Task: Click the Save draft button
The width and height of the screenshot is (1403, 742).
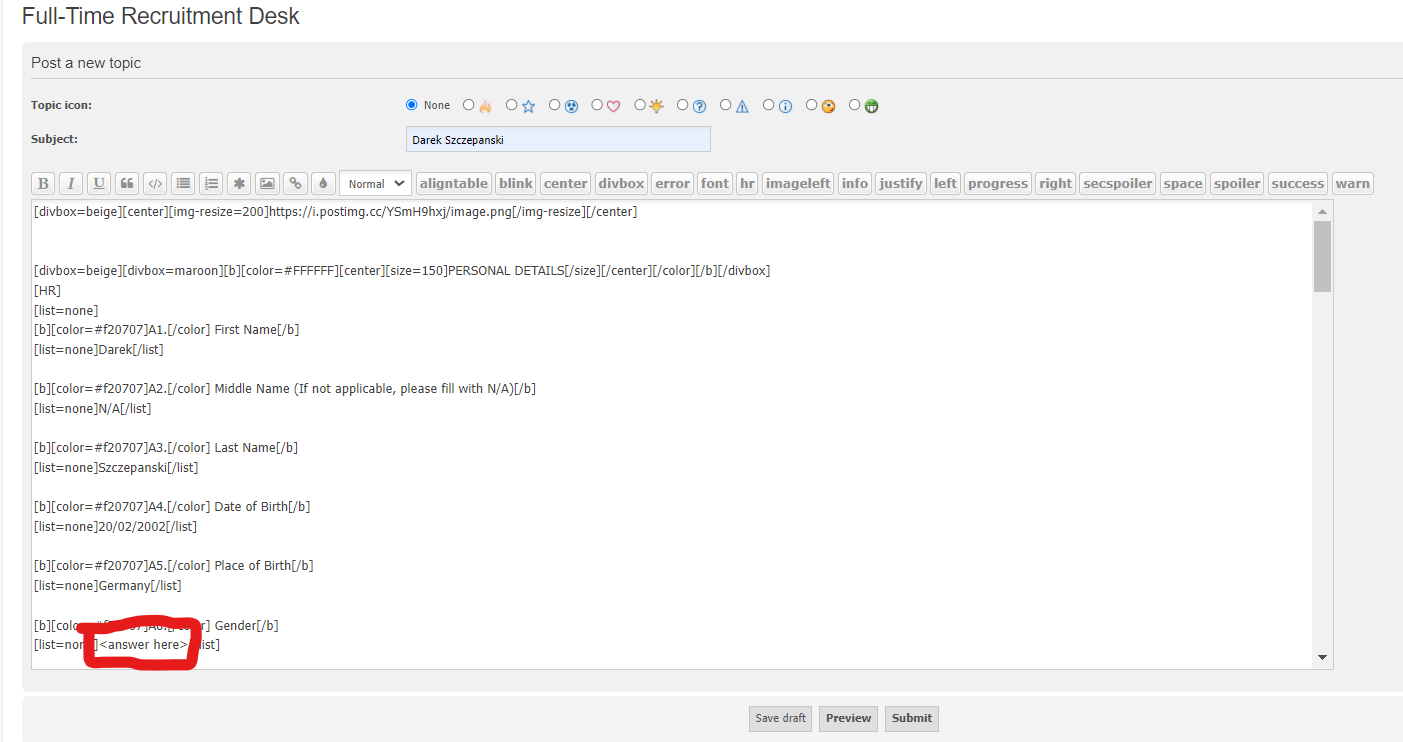Action: pos(781,718)
